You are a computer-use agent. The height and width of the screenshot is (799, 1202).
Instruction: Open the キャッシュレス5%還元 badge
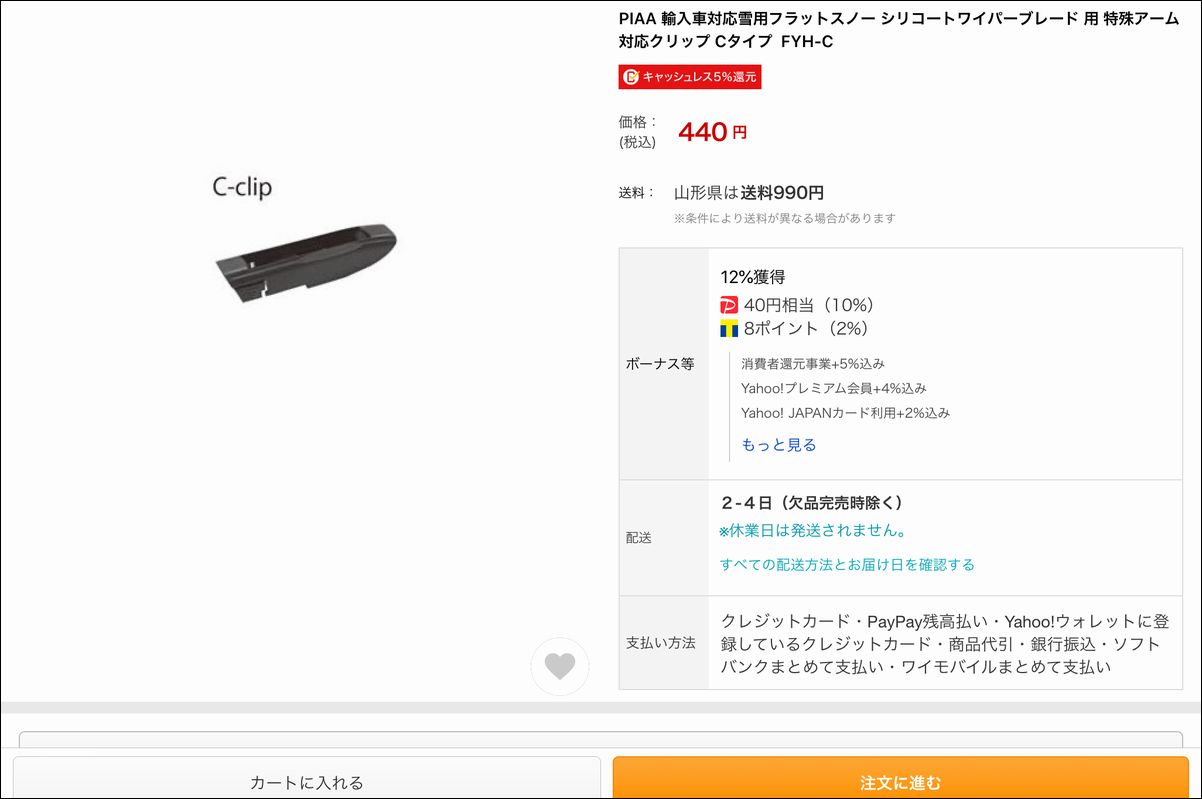(690, 77)
